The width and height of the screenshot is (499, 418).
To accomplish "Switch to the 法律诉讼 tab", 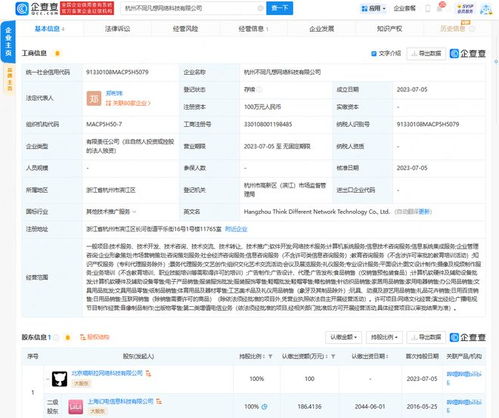I will point(117,29).
